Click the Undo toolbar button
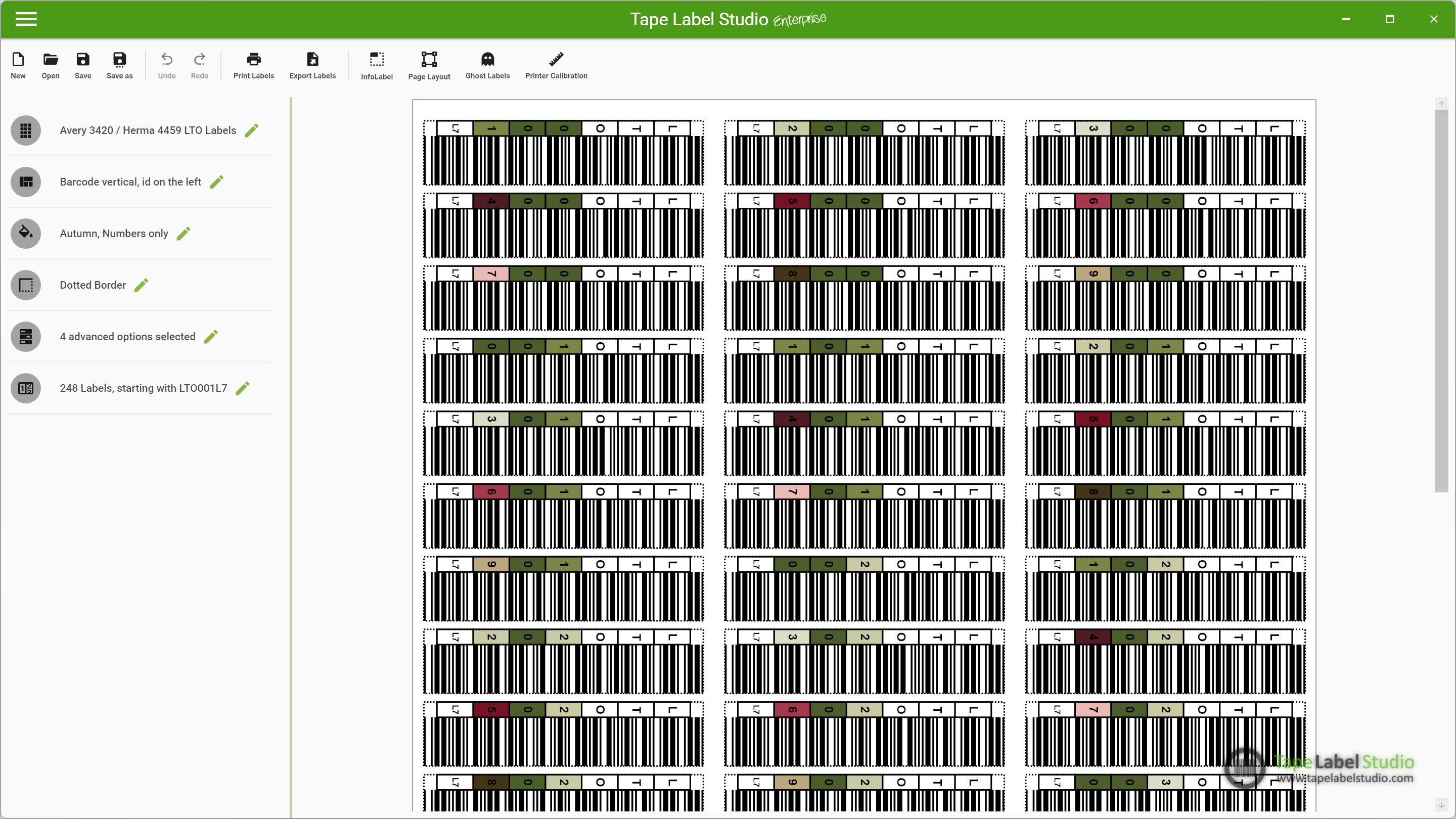Image resolution: width=1456 pixels, height=819 pixels. [x=167, y=65]
